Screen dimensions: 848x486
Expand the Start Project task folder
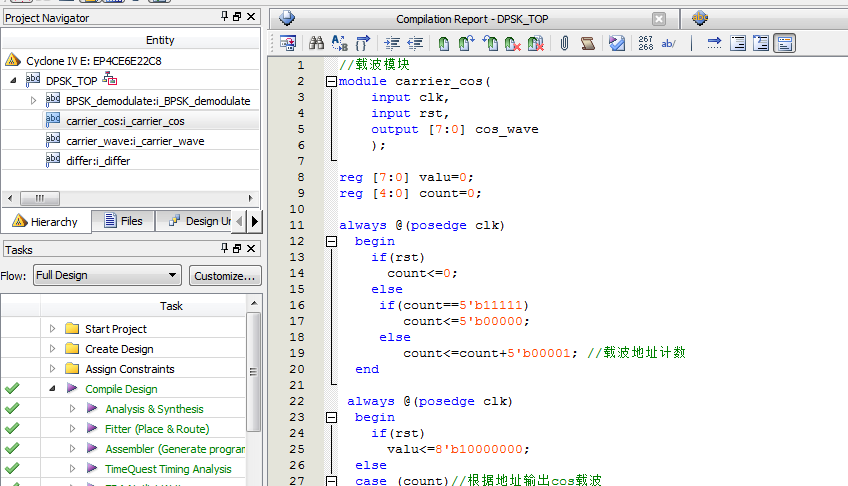point(52,329)
